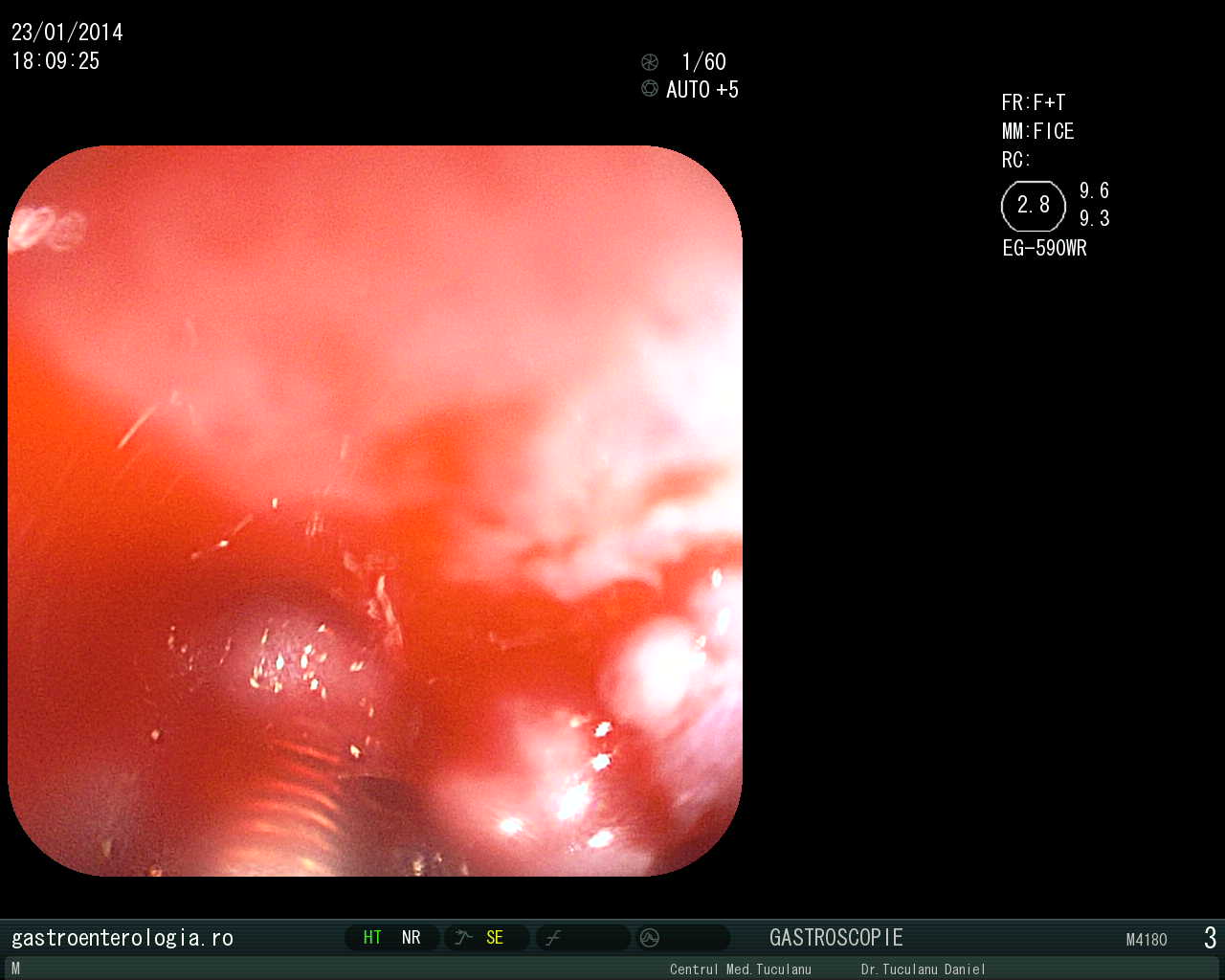The width and height of the screenshot is (1225, 980).
Task: Click the M label in bottom bar
Action: pos(15,969)
